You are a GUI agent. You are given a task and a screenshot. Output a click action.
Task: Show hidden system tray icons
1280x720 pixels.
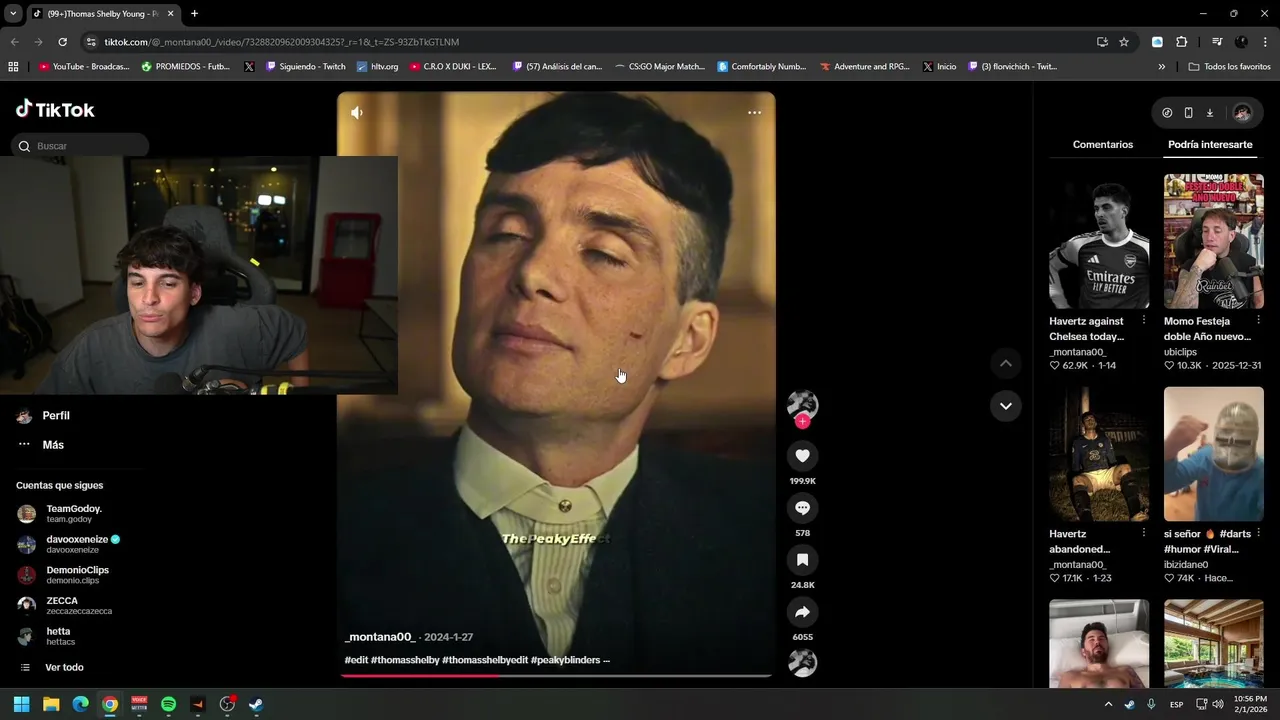[x=1108, y=704]
